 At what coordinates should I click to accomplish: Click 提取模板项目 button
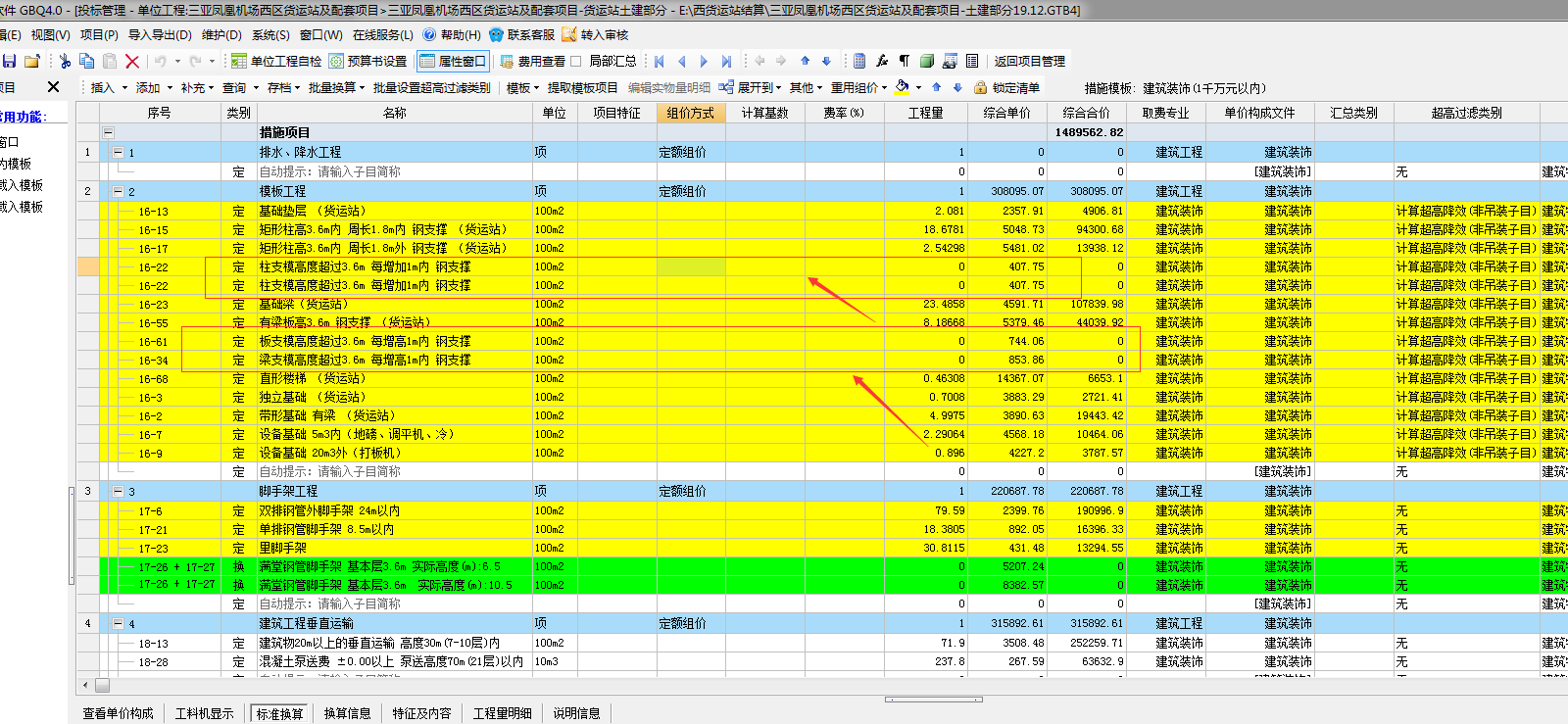tap(583, 87)
